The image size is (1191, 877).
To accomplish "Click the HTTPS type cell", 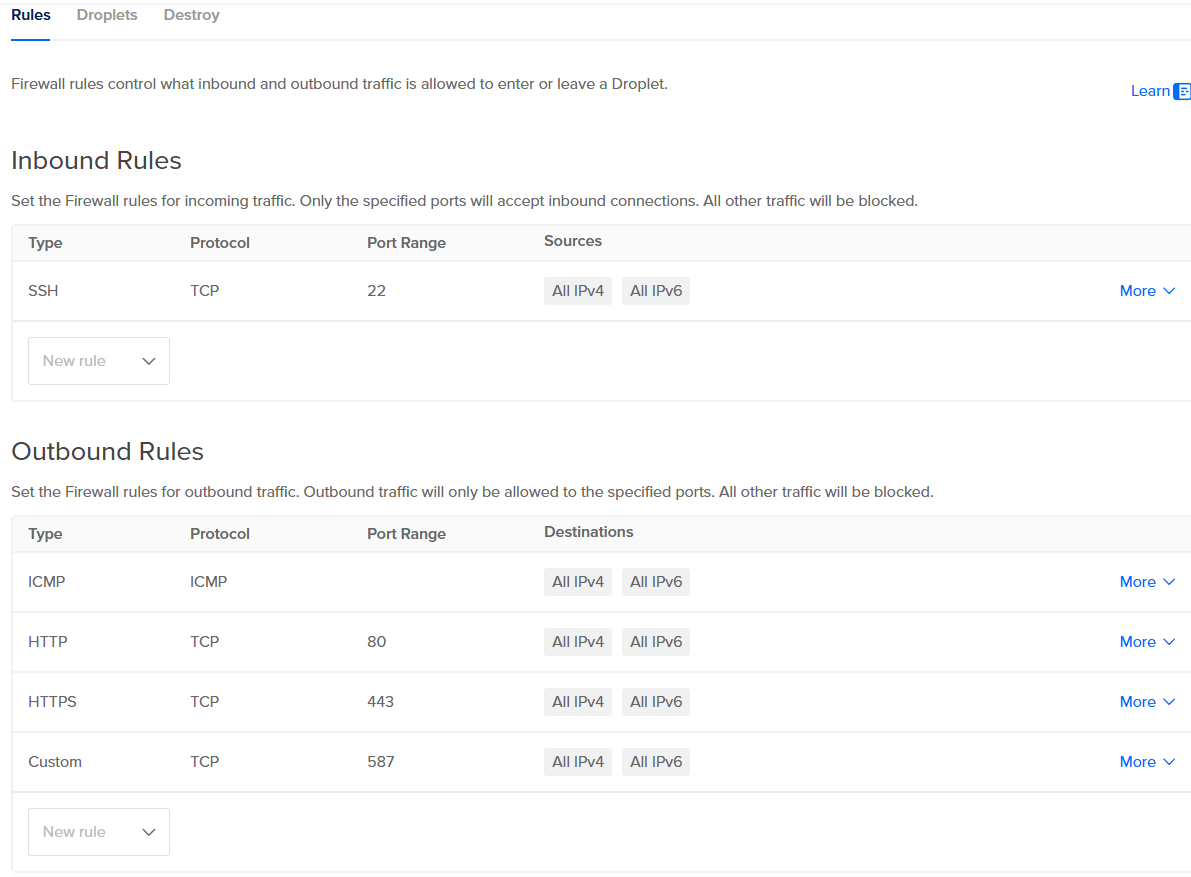I will pyautogui.click(x=52, y=702).
